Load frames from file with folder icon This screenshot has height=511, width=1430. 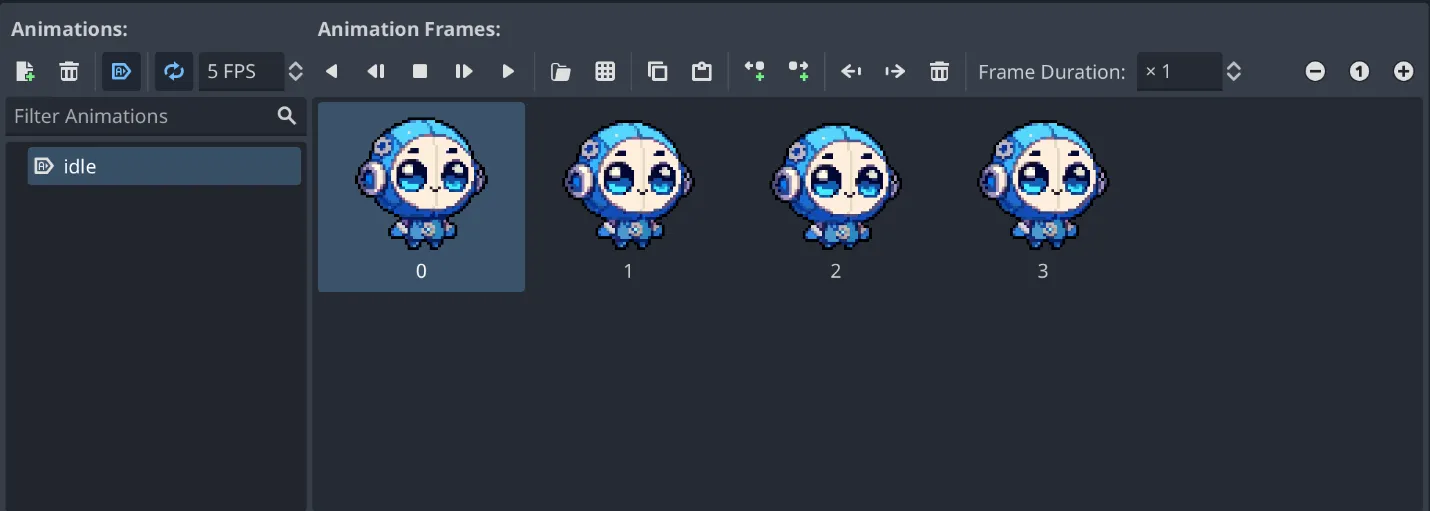561,71
